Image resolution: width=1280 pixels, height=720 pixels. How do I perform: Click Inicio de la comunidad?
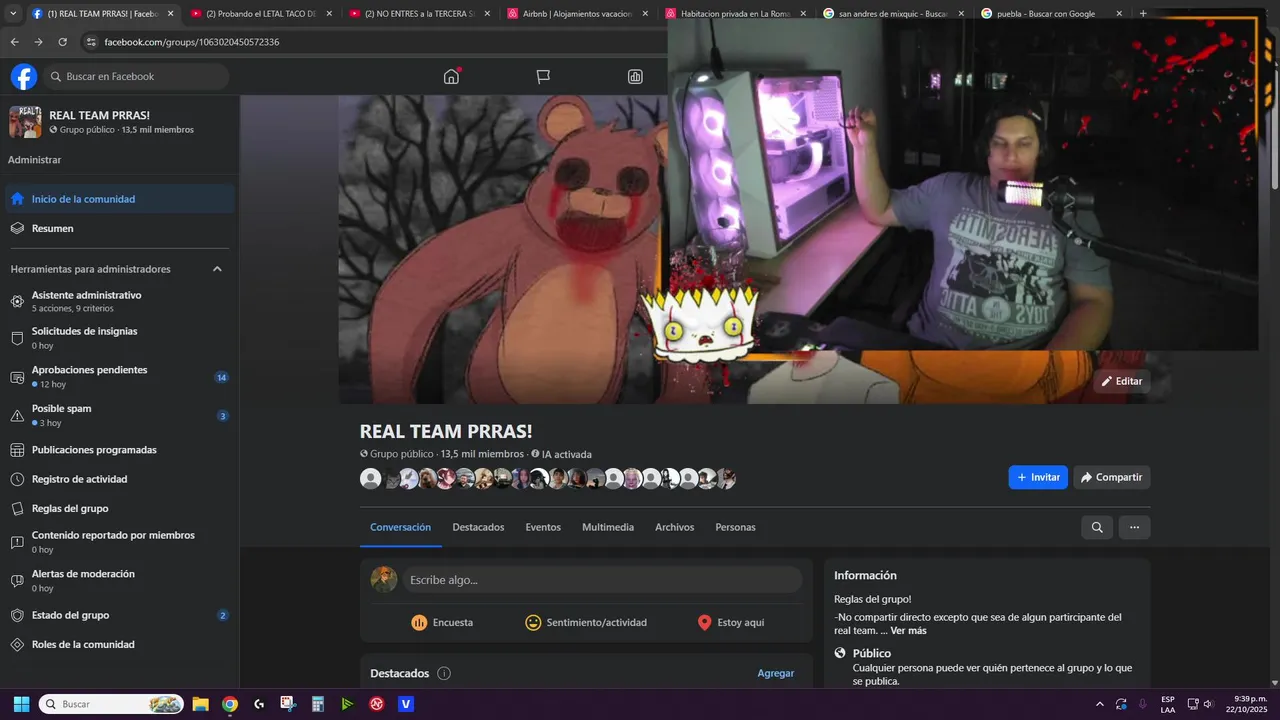[x=120, y=199]
